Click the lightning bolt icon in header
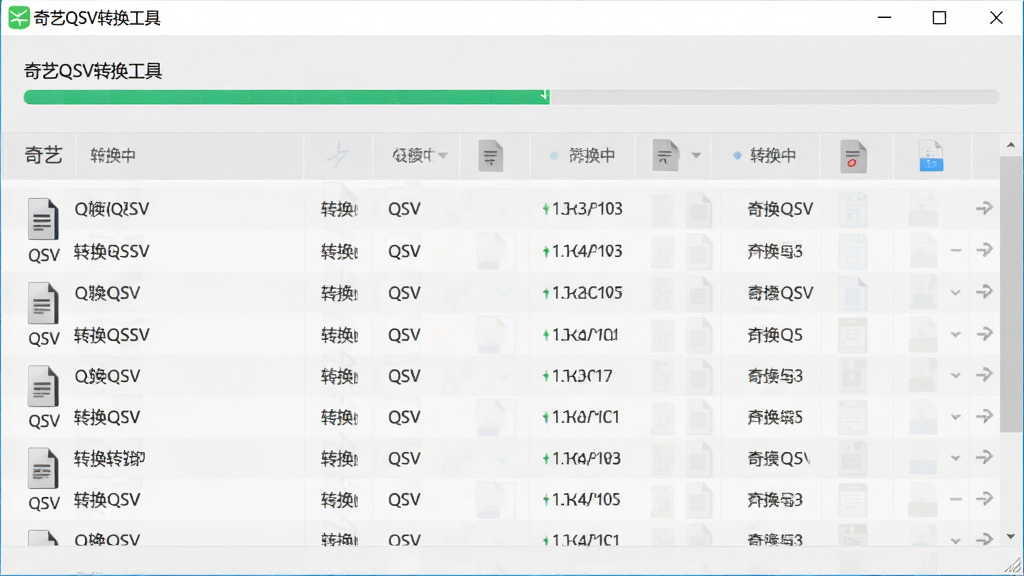This screenshot has width=1024, height=576. pos(338,155)
